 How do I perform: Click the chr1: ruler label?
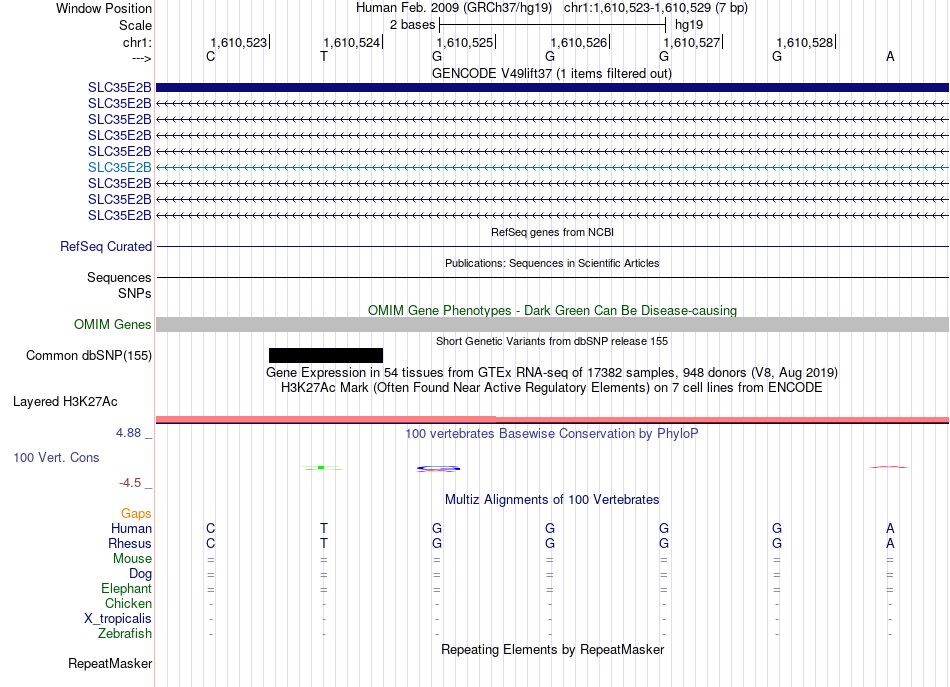[137, 43]
